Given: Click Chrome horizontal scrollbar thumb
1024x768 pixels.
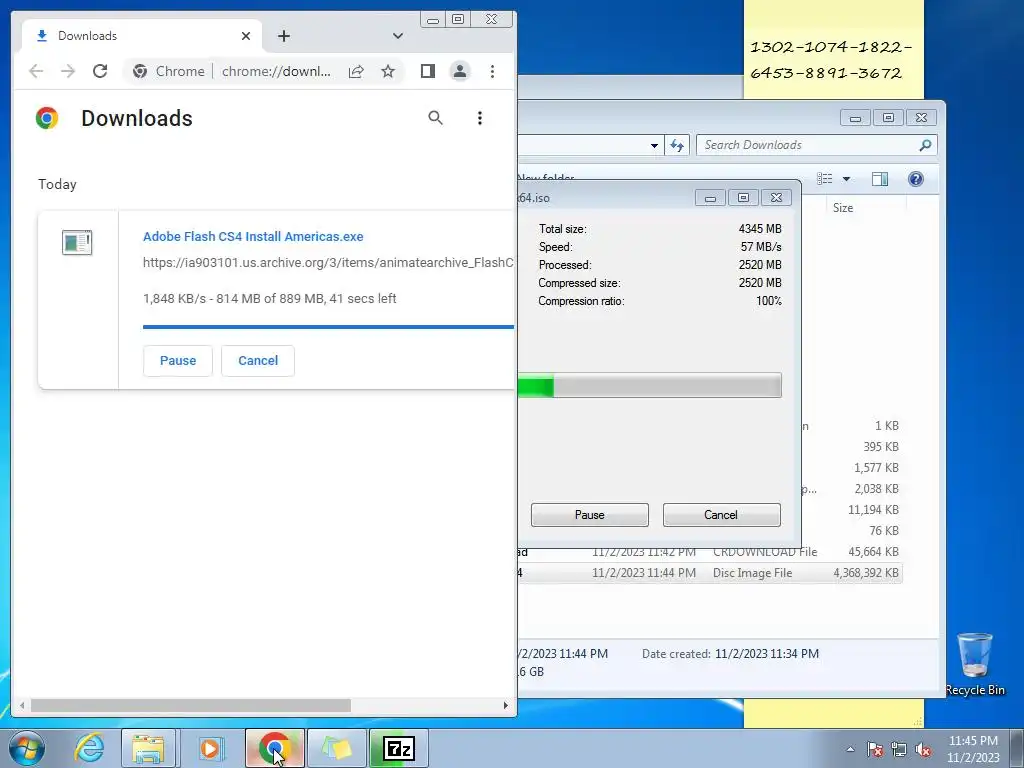Looking at the screenshot, I should coord(191,705).
